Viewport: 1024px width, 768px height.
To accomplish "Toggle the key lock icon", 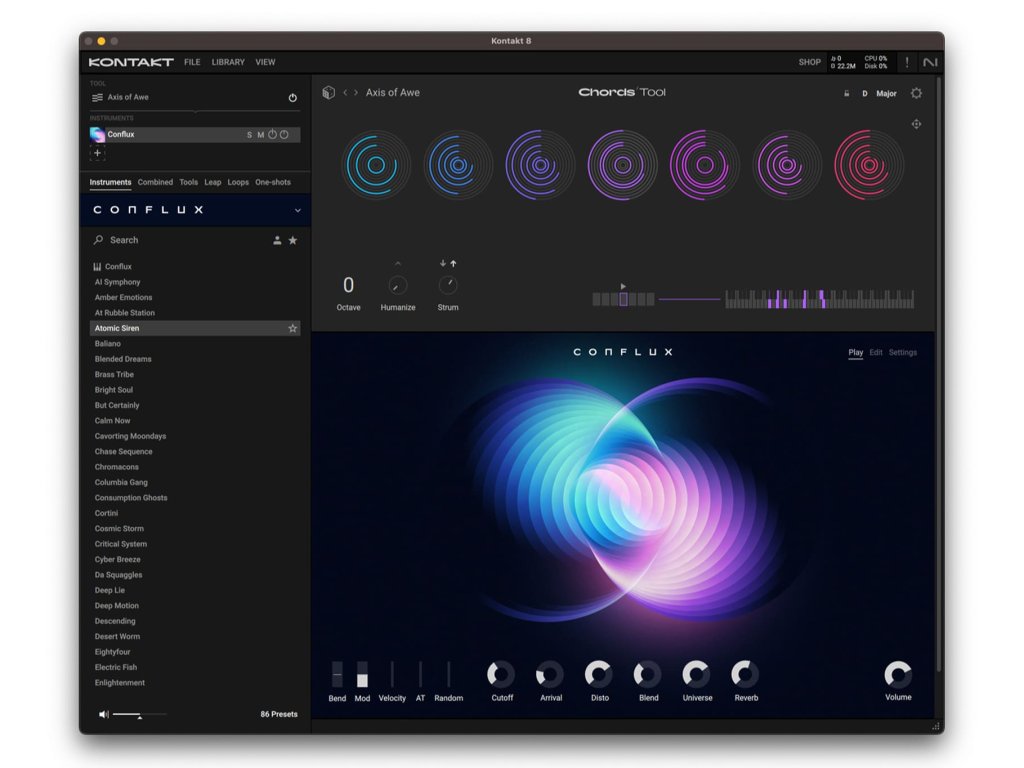I will pos(846,93).
